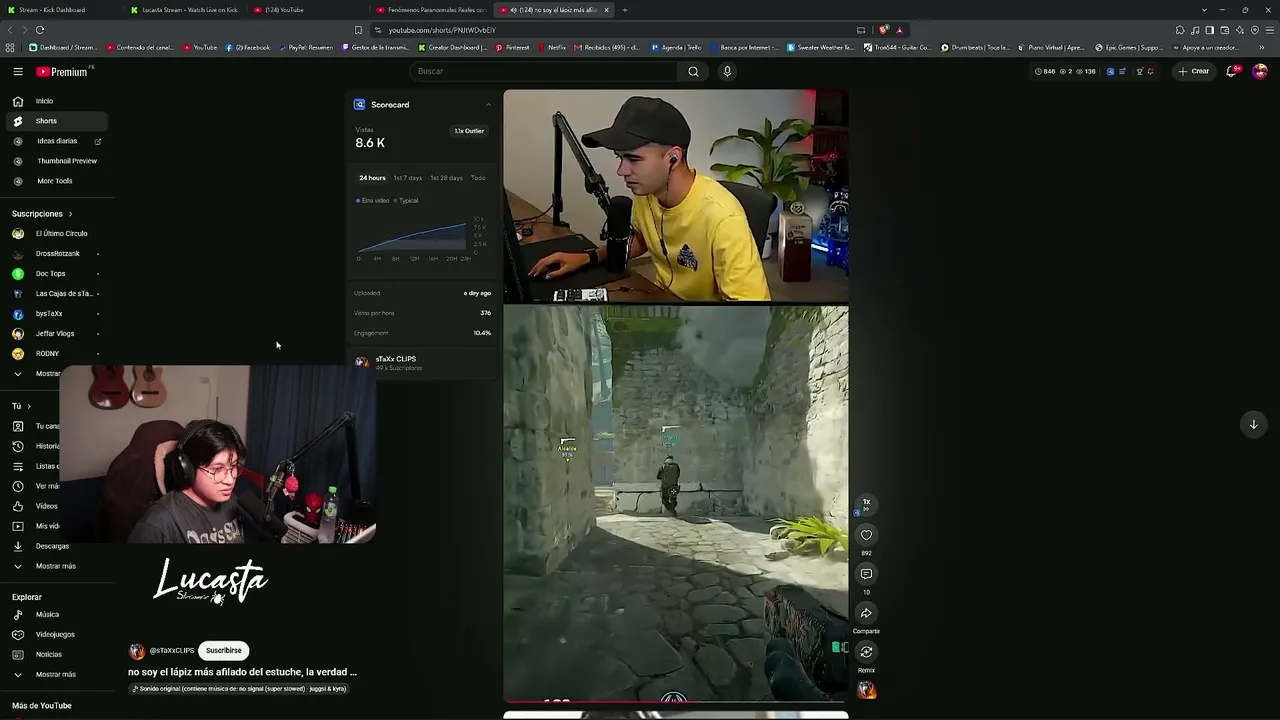Viewport: 1280px width, 720px height.
Task: Click the YouTube search input field
Action: pyautogui.click(x=545, y=71)
